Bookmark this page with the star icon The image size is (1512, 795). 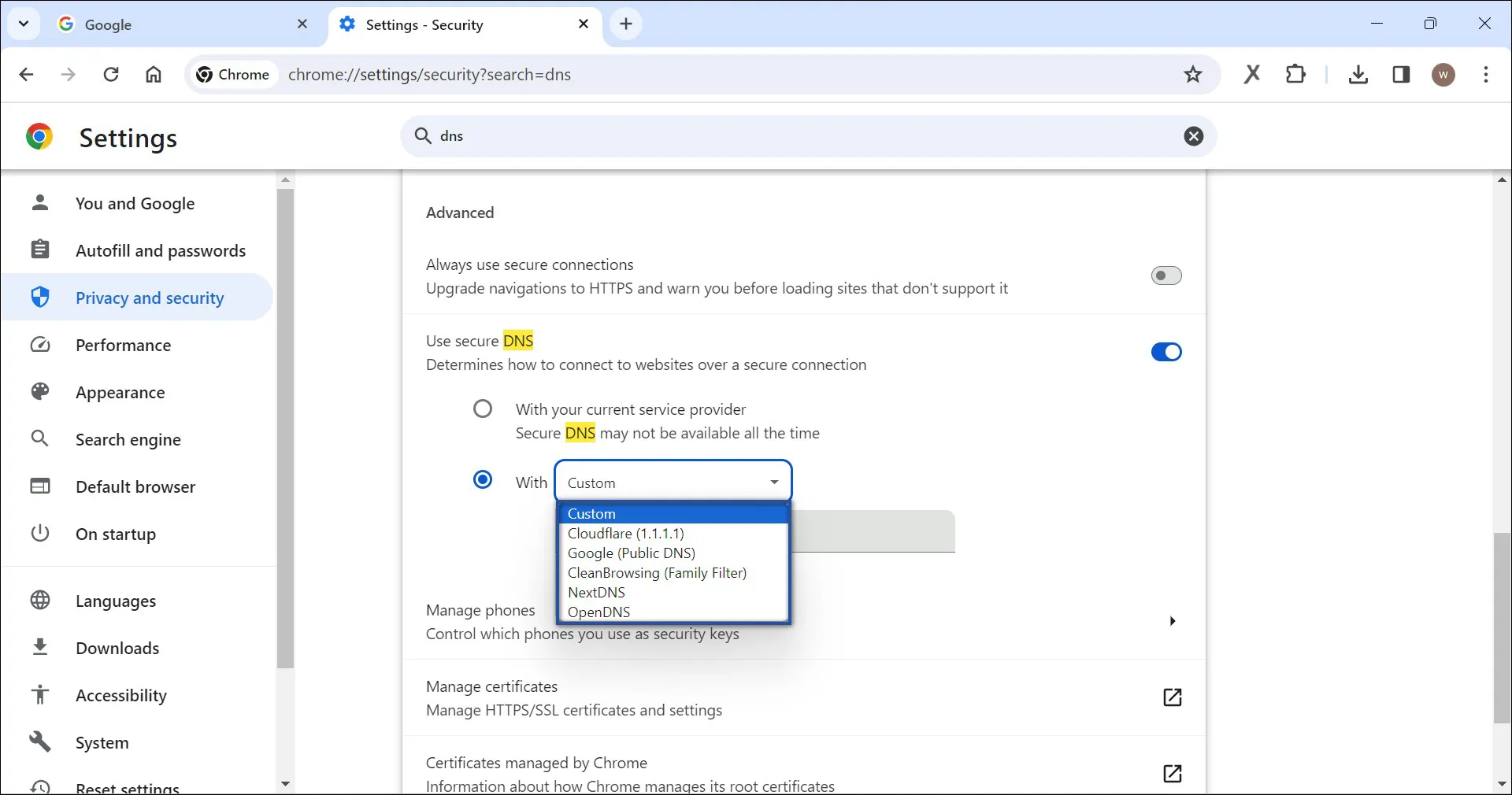pyautogui.click(x=1193, y=75)
